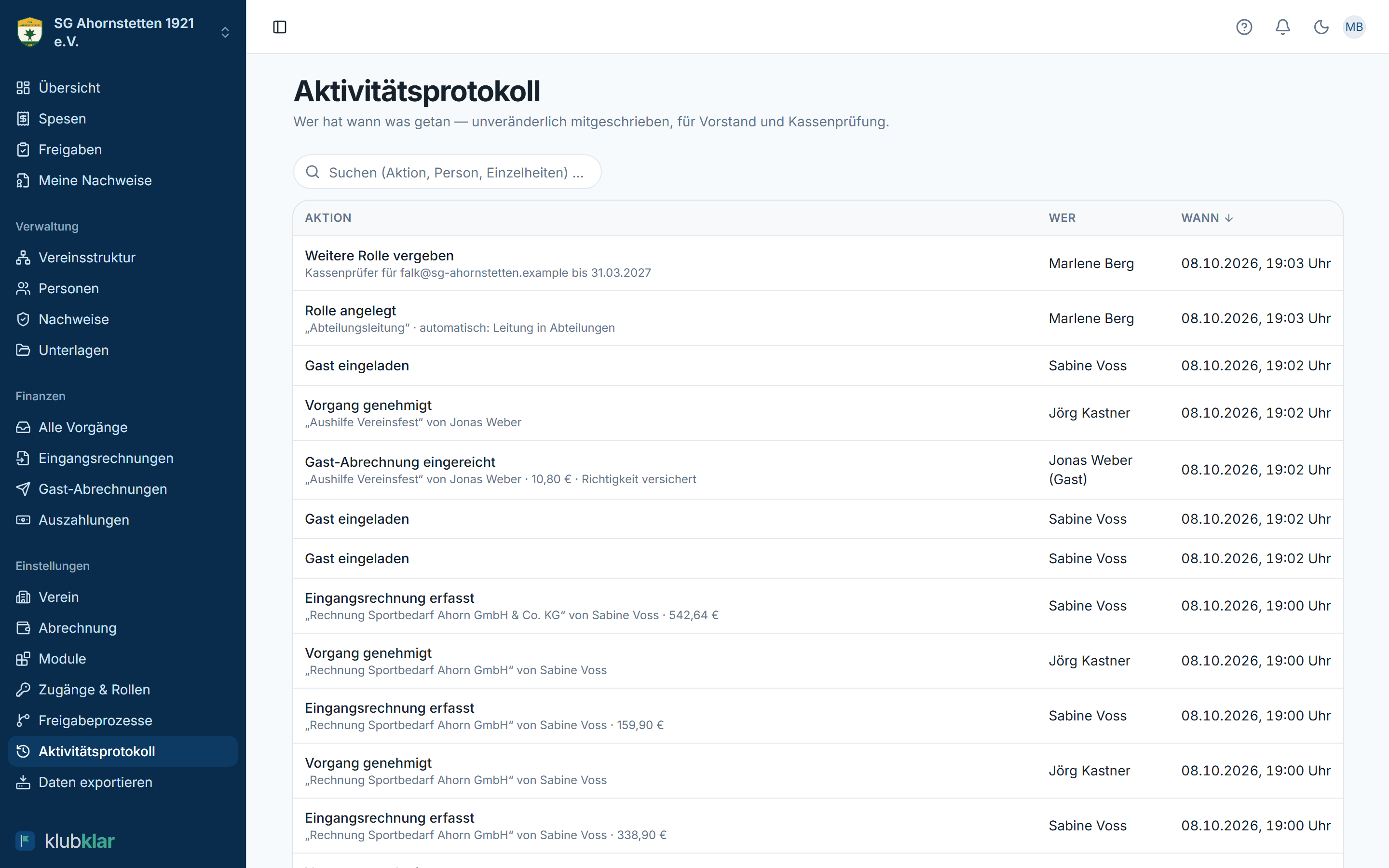Open the MB user avatar menu
This screenshot has height=868, width=1389.
(x=1354, y=27)
